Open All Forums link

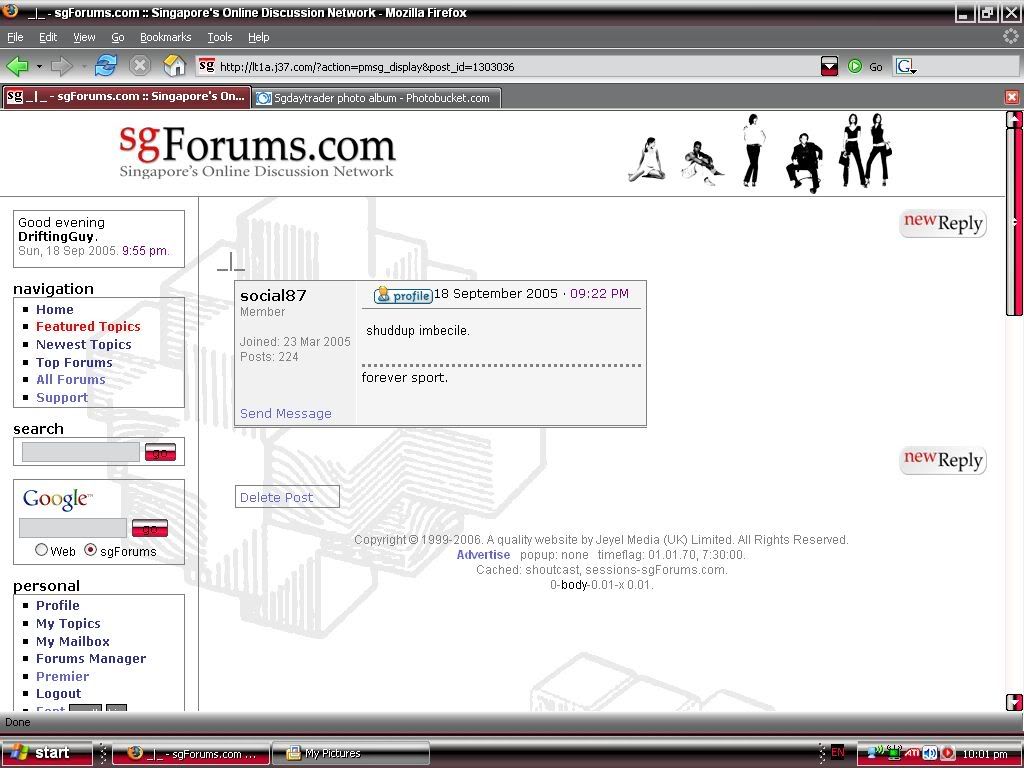click(71, 379)
